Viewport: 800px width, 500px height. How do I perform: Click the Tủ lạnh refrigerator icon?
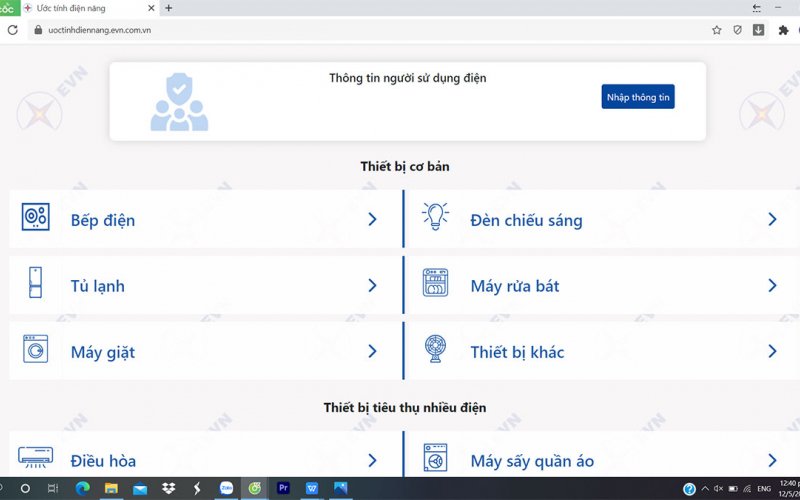point(35,282)
